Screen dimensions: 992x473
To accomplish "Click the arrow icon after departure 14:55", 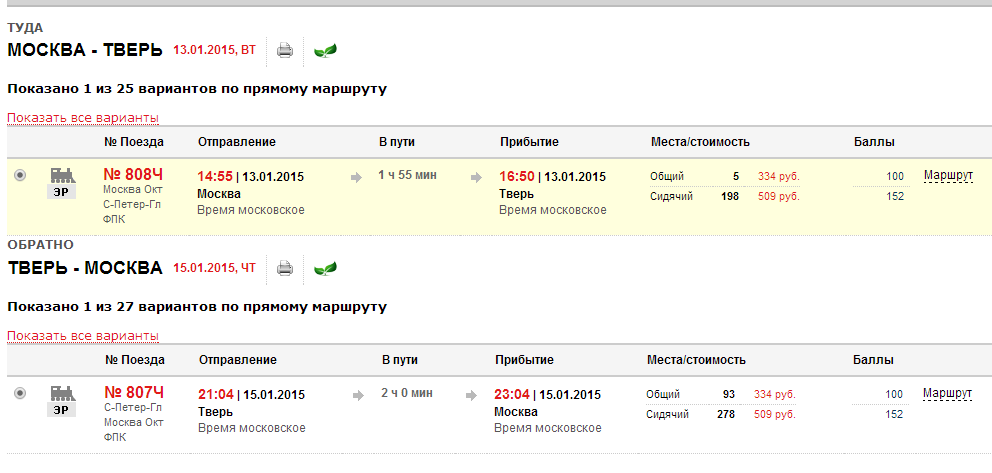I will click(356, 178).
